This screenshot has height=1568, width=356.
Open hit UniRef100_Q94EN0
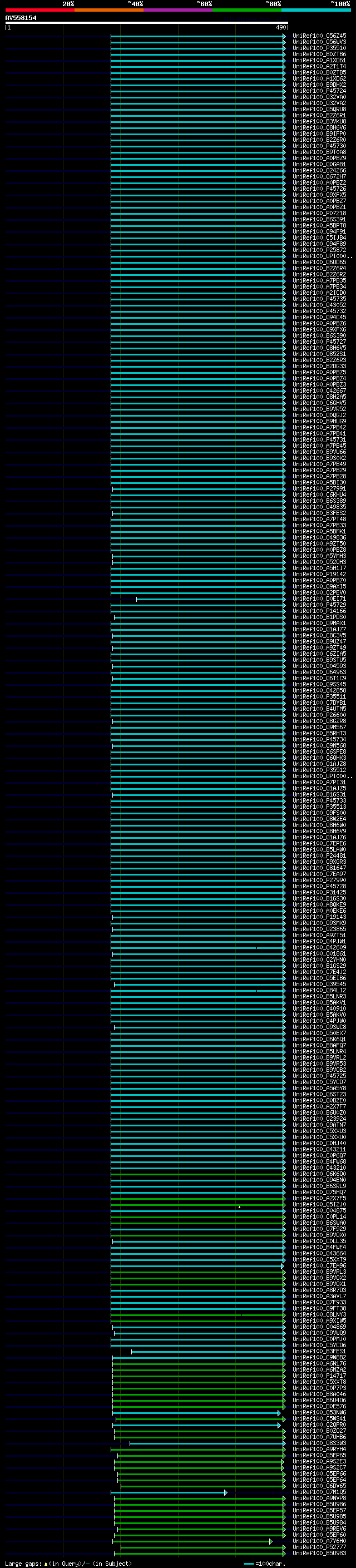319,1179
